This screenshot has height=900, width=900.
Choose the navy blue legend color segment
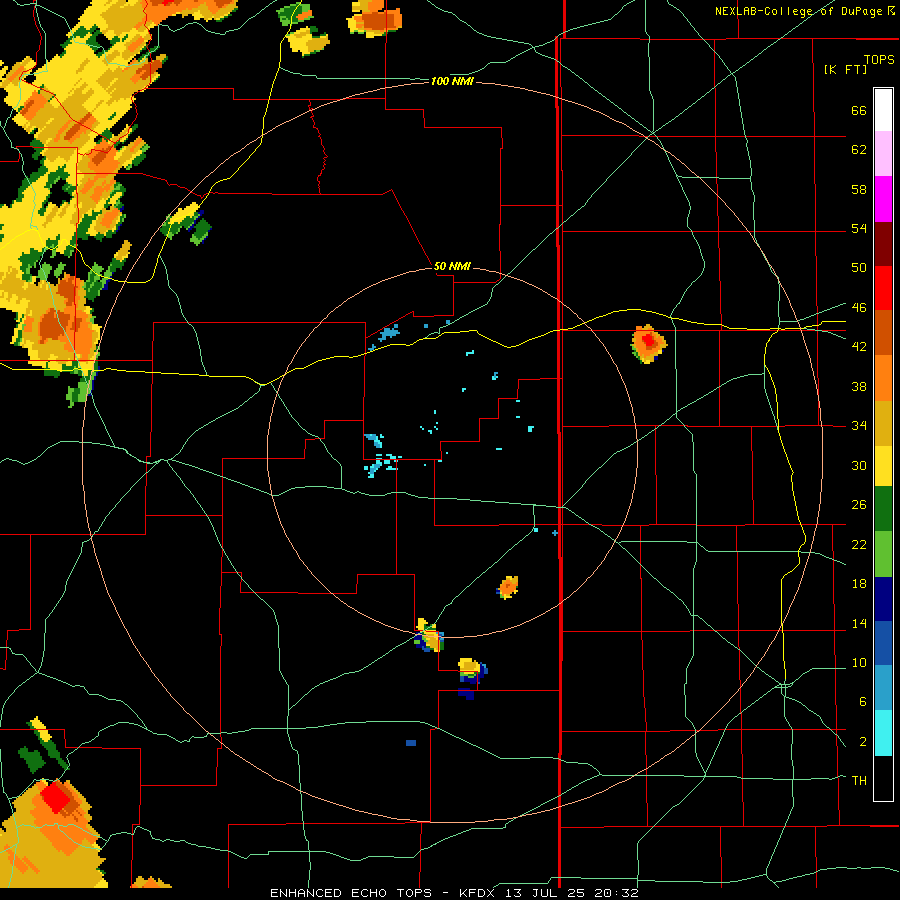(x=883, y=599)
